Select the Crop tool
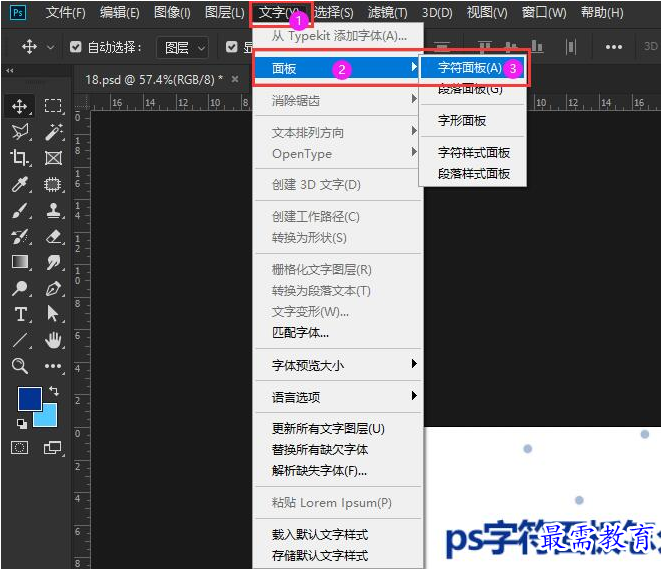 click(19, 157)
